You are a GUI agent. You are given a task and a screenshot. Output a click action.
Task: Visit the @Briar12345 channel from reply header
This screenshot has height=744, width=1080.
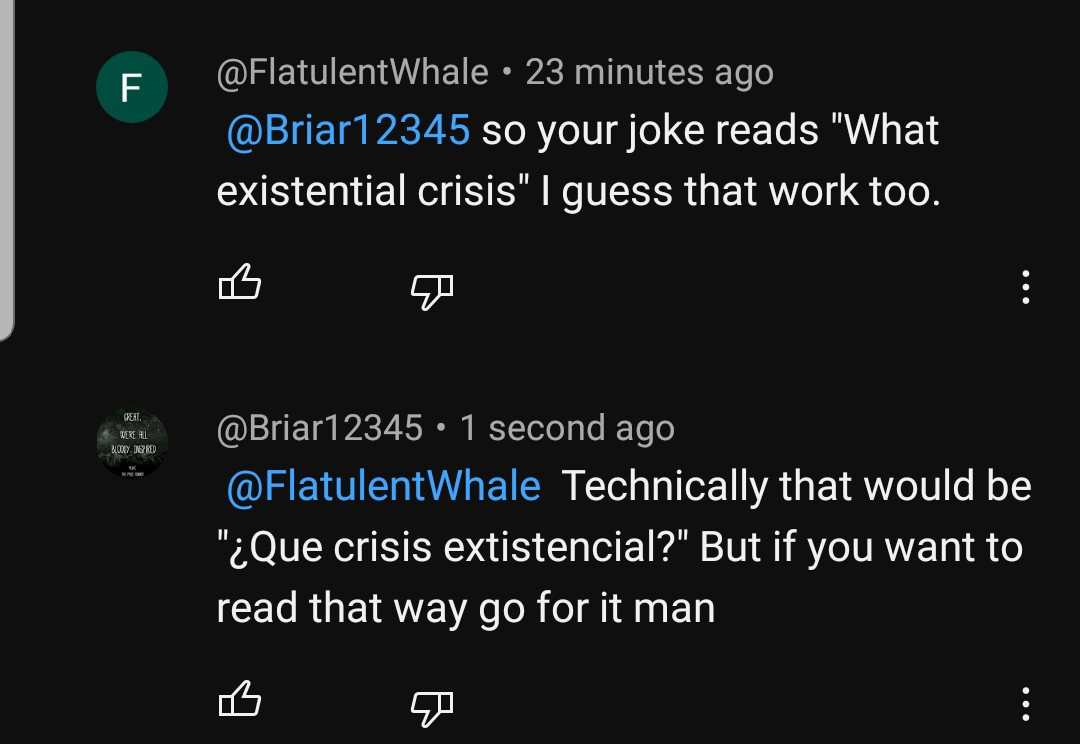(x=319, y=428)
